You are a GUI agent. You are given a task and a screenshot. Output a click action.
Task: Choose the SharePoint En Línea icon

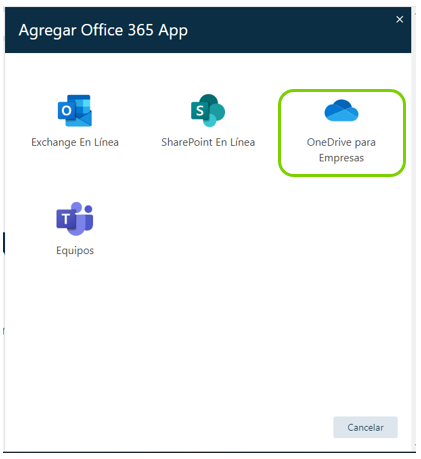pyautogui.click(x=208, y=110)
